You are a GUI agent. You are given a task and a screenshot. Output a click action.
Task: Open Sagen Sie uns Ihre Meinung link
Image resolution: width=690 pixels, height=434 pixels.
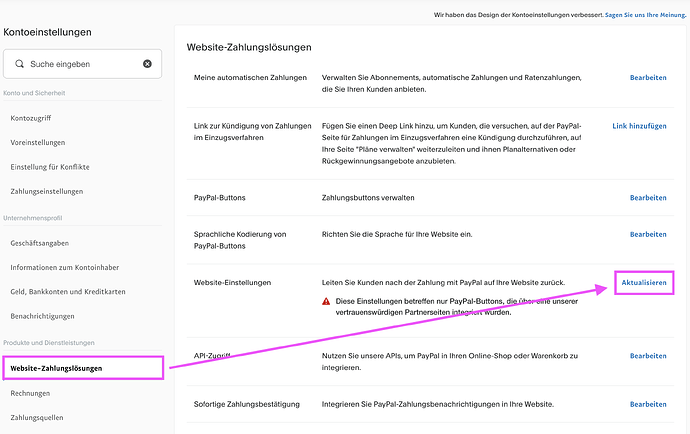(646, 15)
